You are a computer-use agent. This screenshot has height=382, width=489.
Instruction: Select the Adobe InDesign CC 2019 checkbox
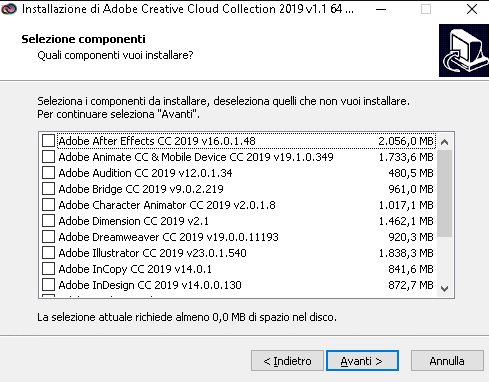[48, 285]
